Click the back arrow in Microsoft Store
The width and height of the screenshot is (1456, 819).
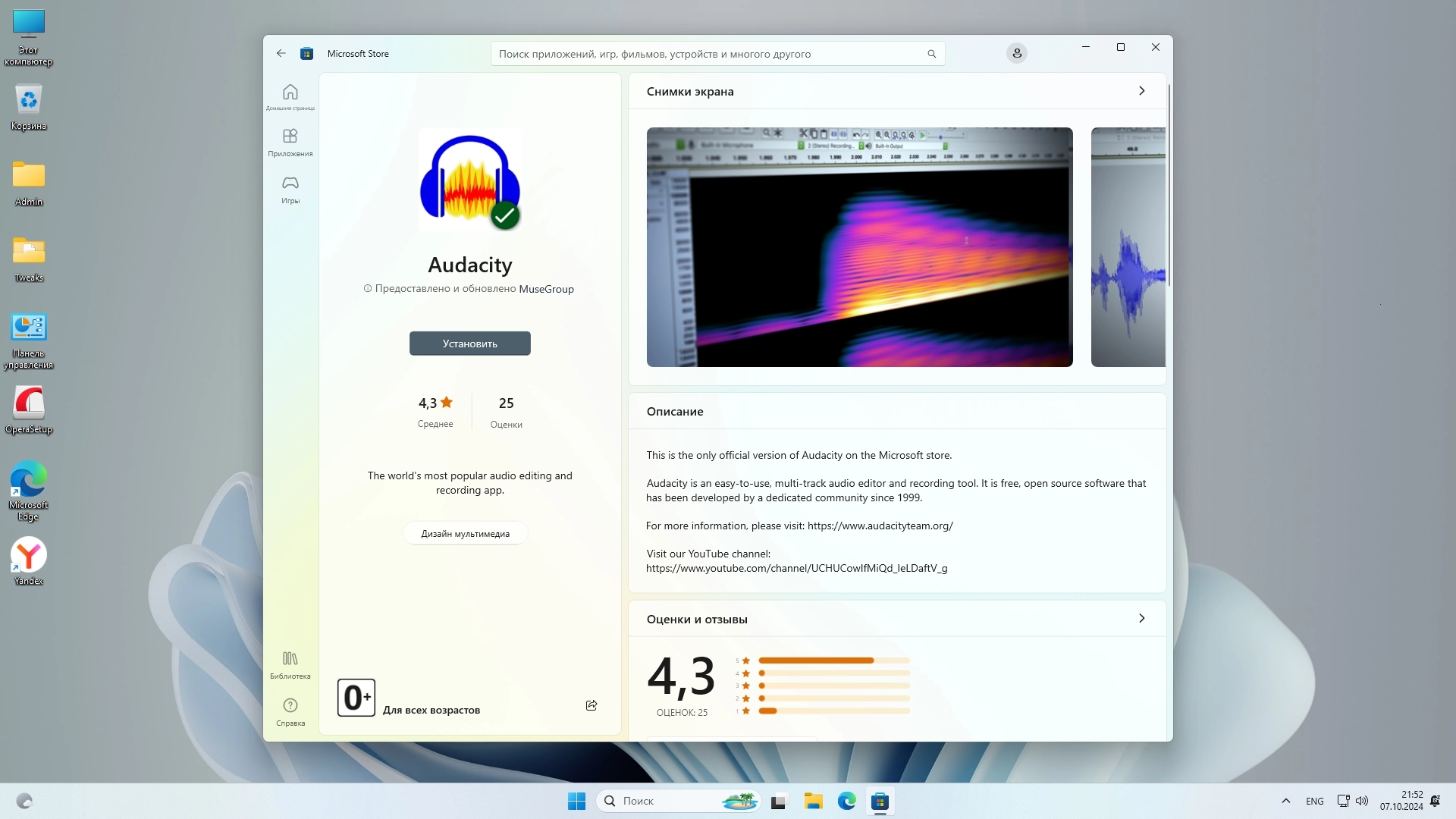tap(281, 53)
